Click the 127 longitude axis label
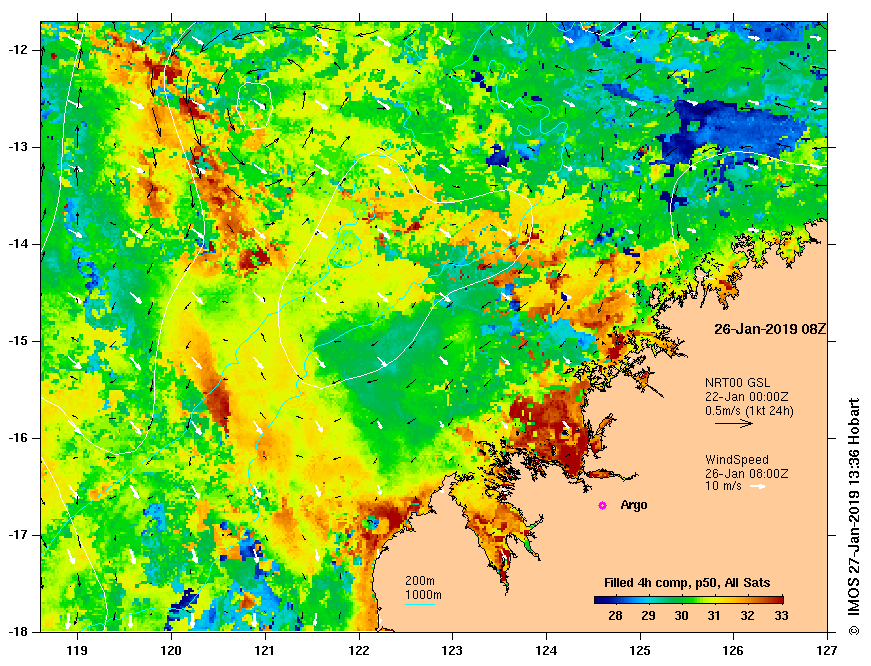The height and width of the screenshot is (666, 871). [827, 650]
